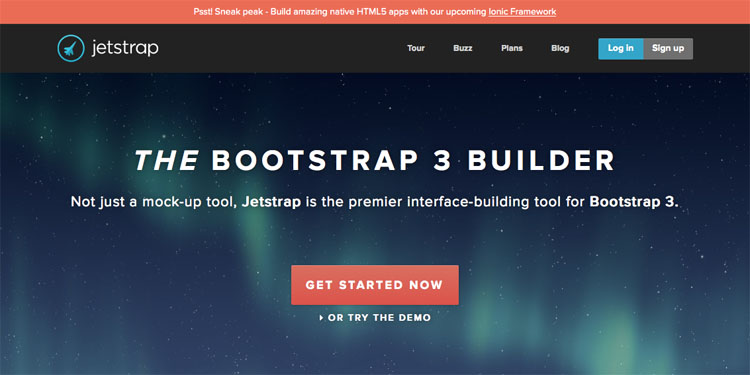Follow the Ionic Framework link in banner
Screen dimensions: 750x375
(522, 12)
